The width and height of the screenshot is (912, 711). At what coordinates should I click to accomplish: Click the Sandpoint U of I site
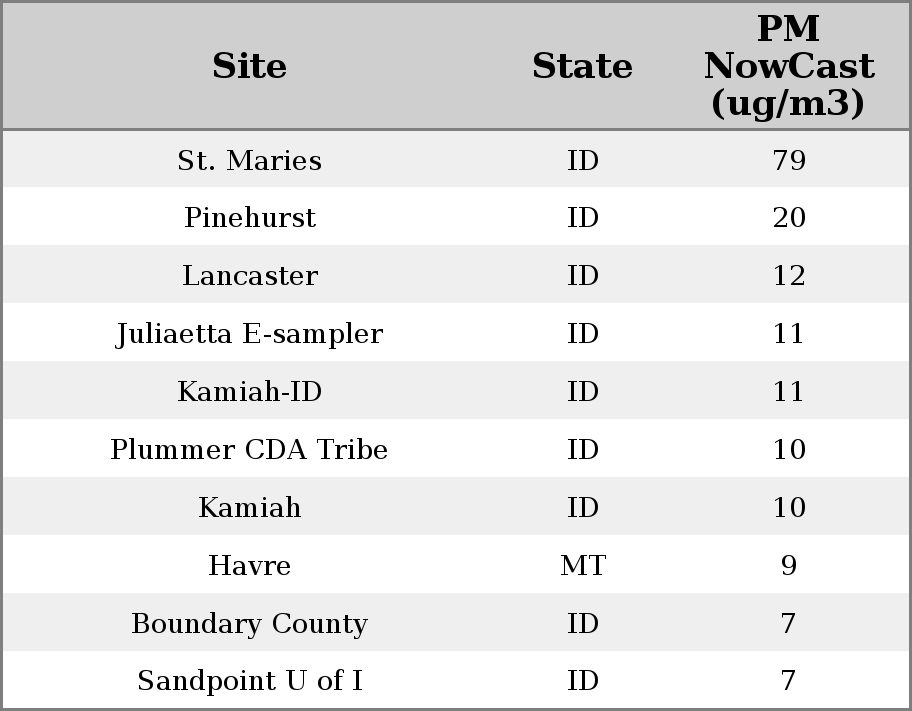(249, 681)
